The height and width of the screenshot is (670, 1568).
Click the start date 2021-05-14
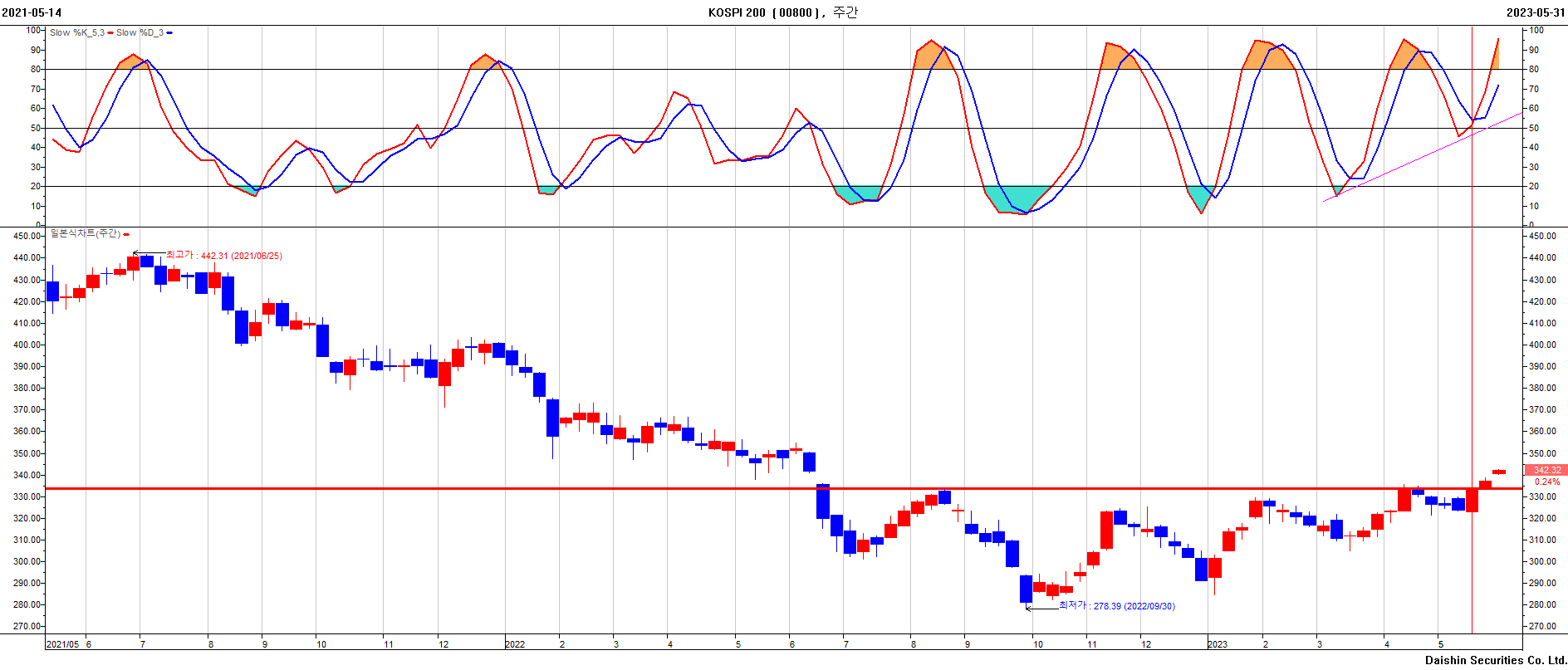tap(32, 12)
